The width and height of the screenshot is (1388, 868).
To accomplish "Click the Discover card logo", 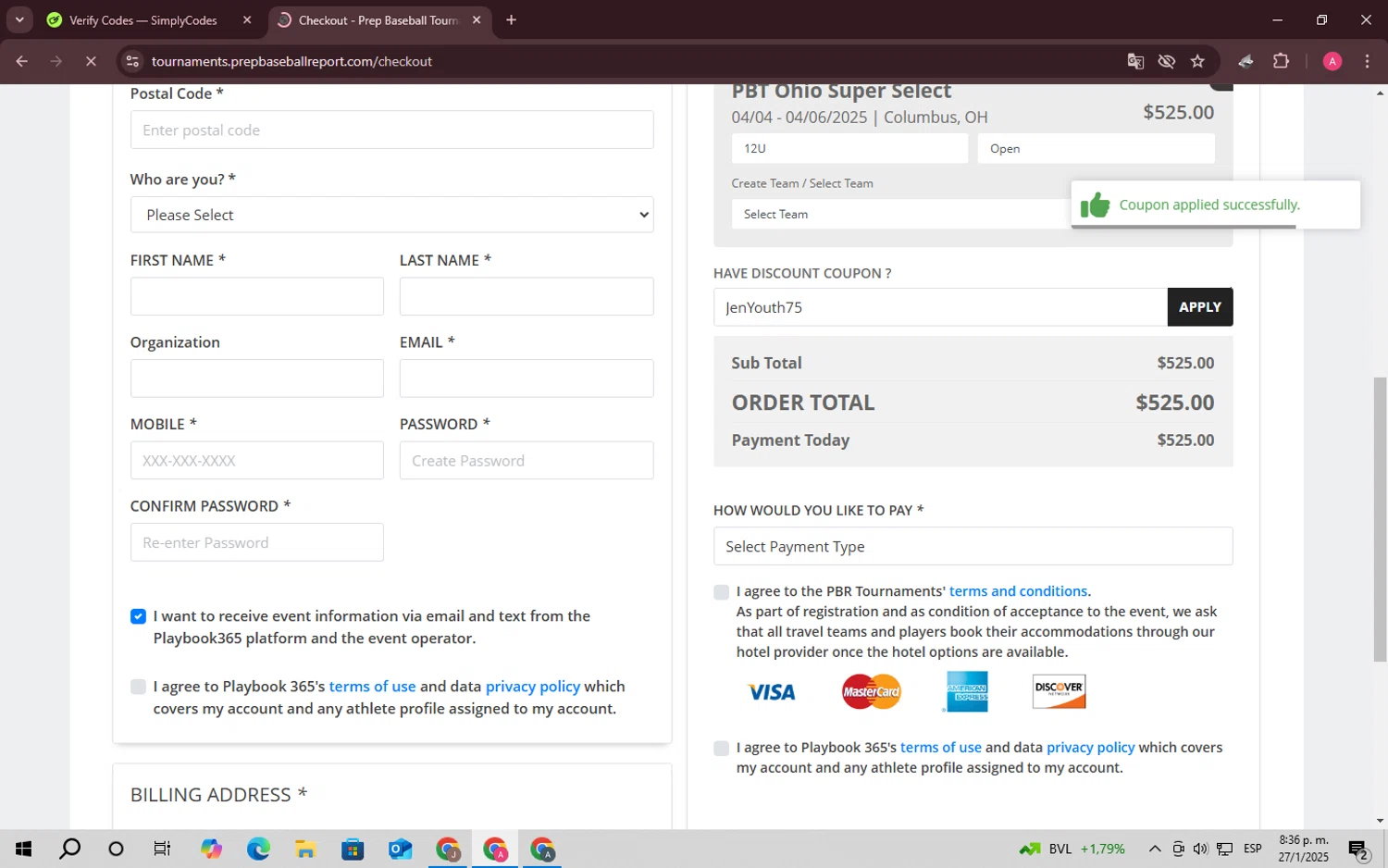I will click(1059, 691).
